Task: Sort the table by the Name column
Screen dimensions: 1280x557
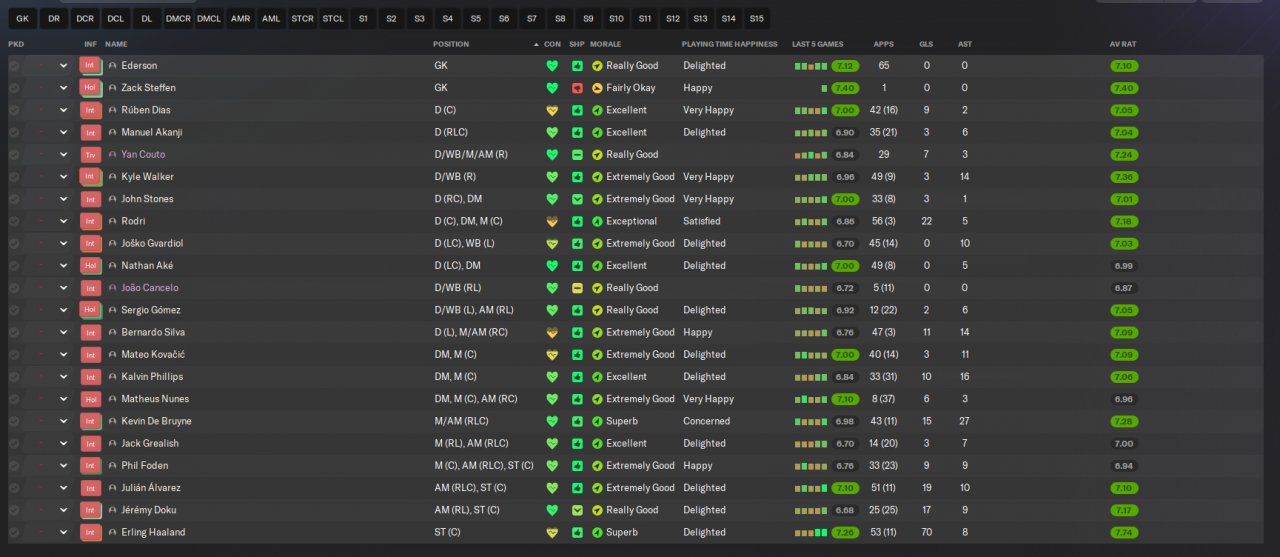Action: [116, 44]
